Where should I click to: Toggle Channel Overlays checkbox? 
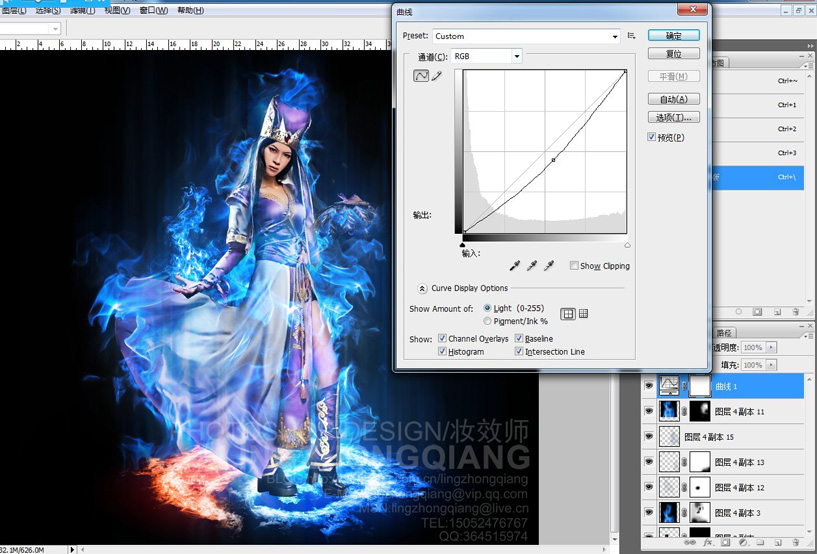442,338
